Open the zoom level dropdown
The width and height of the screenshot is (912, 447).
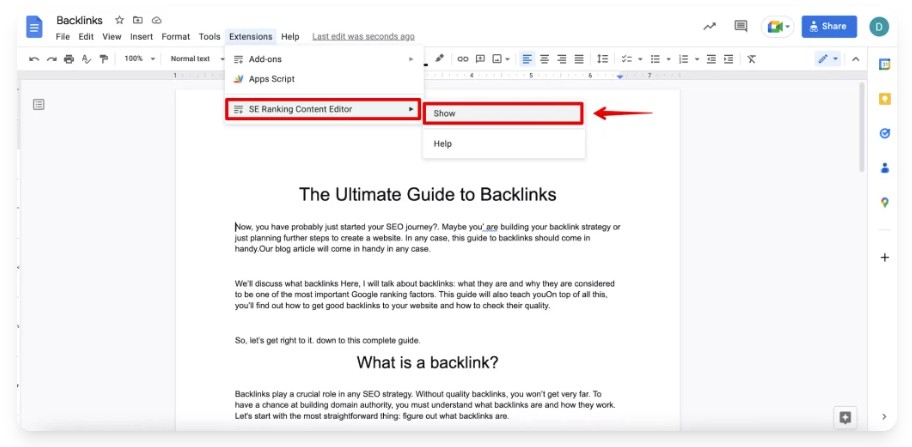pos(140,59)
